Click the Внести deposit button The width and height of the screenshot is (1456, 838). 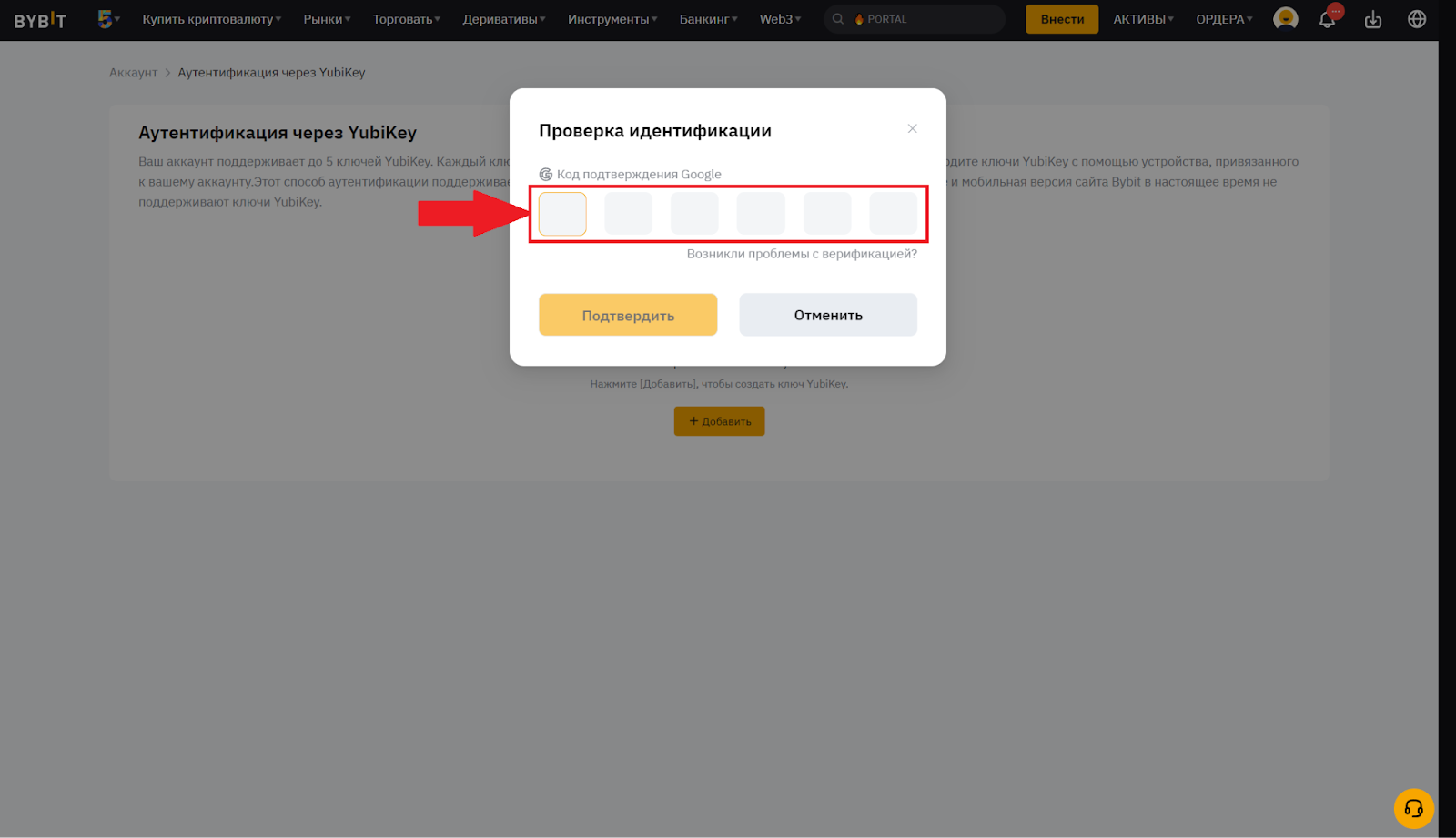[x=1062, y=19]
